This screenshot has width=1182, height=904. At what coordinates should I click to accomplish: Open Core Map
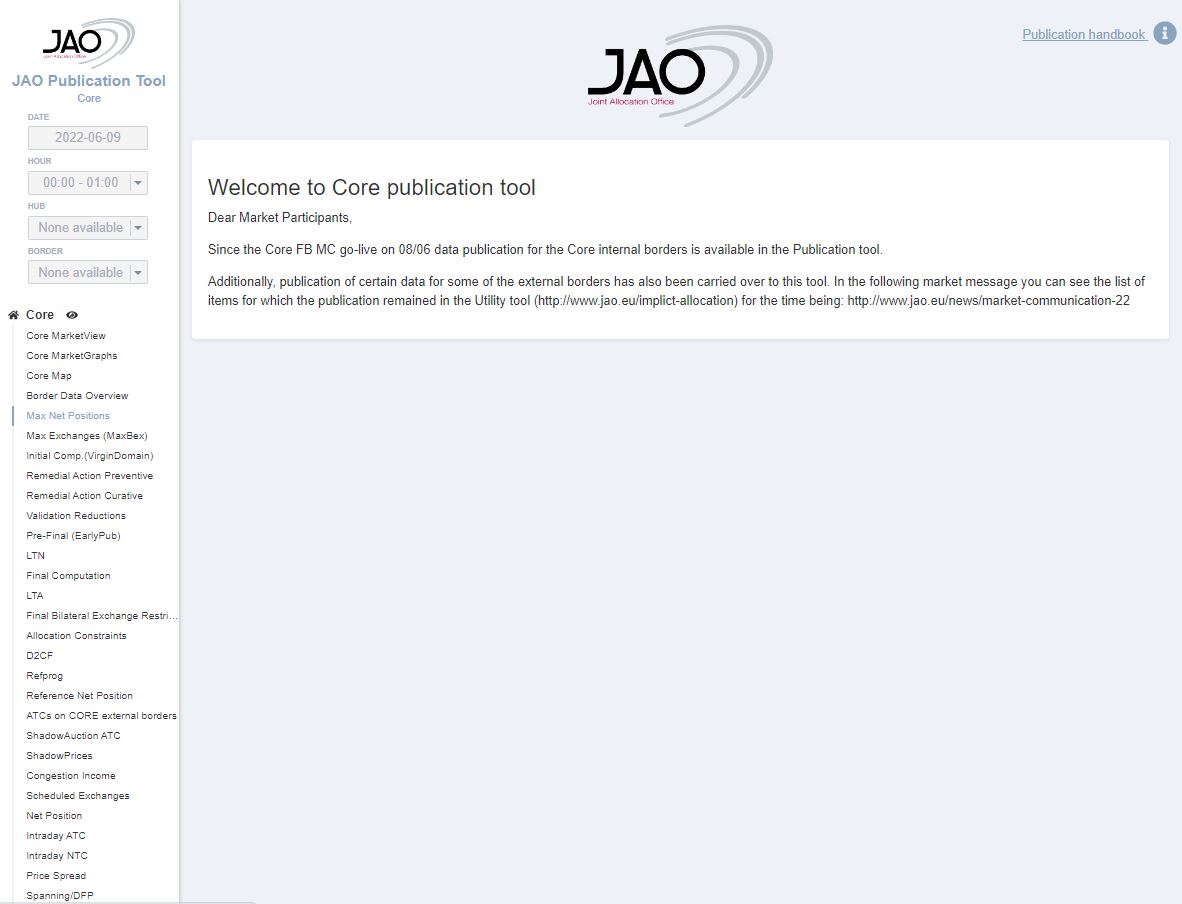coord(49,375)
